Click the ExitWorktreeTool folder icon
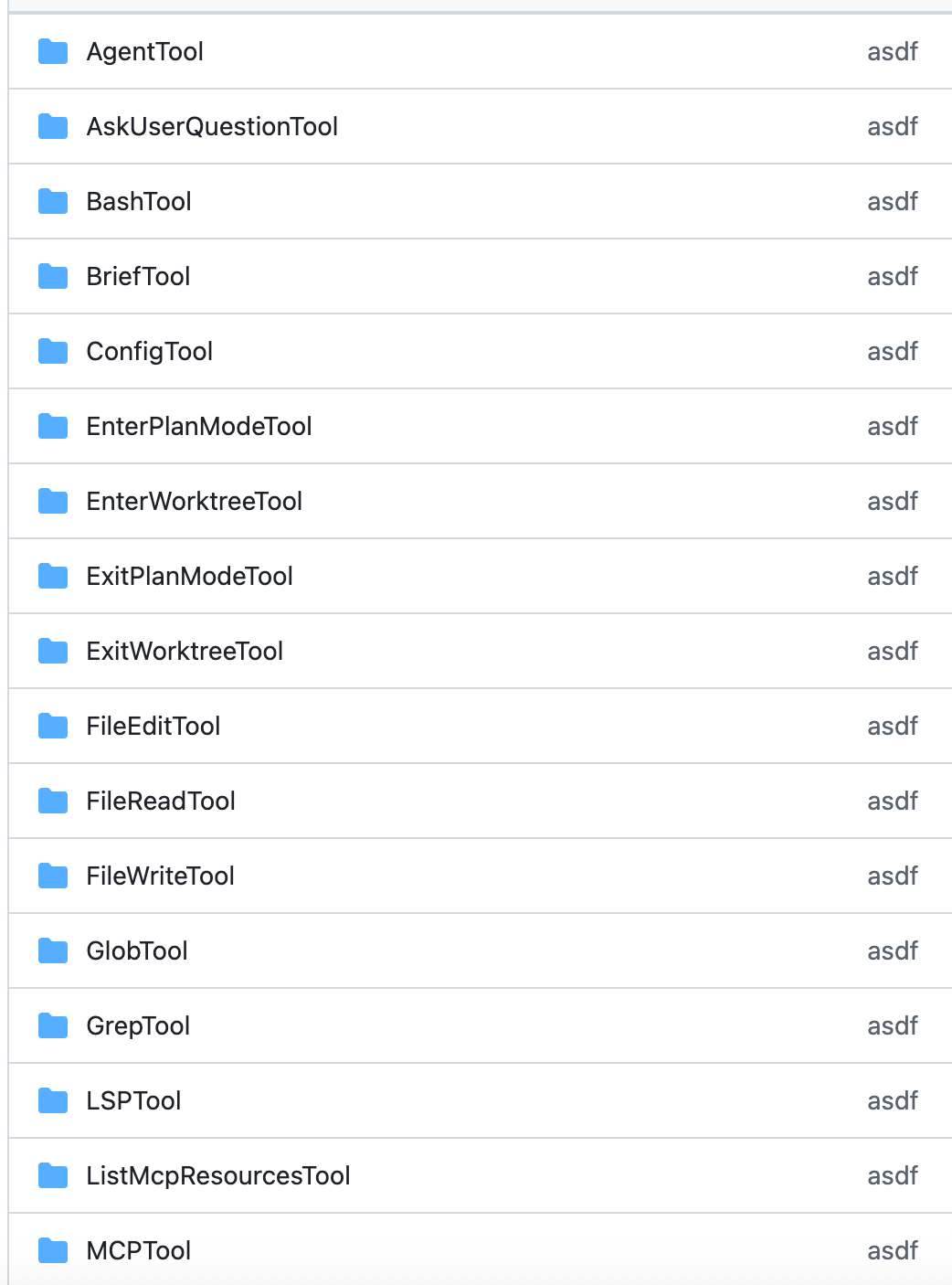The height and width of the screenshot is (1285, 952). (53, 652)
